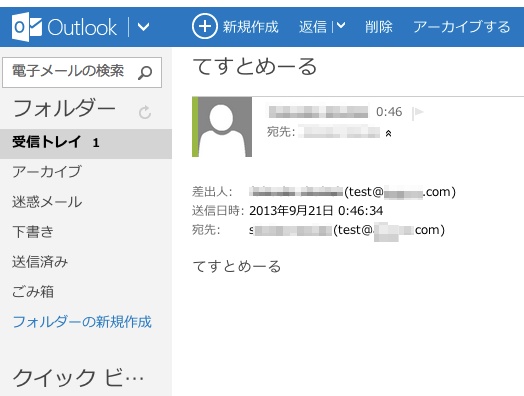Click the Outlook logo icon
The height and width of the screenshot is (396, 524).
27,27
